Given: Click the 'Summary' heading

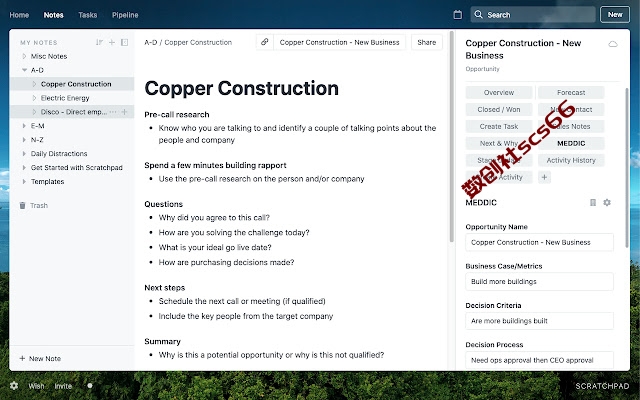Looking at the screenshot, I should (162, 341).
